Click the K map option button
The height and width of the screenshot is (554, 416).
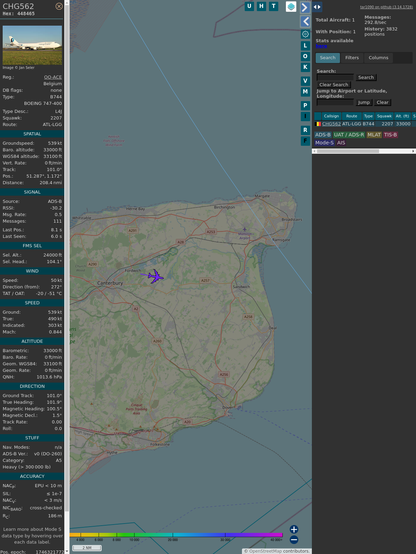click(x=305, y=67)
